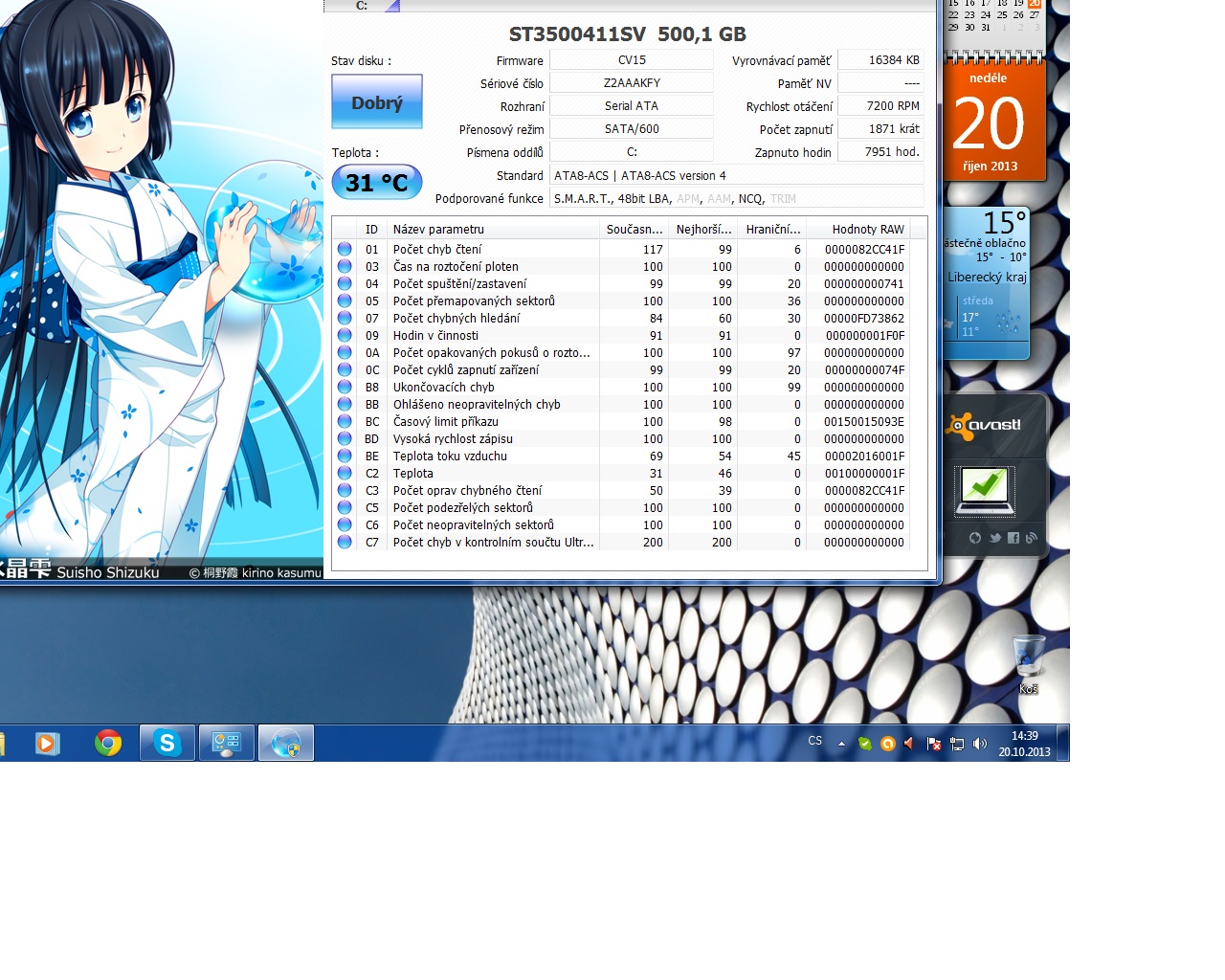This screenshot has height=980, width=1225.
Task: Open the Control Panel taskbar button
Action: click(x=226, y=743)
